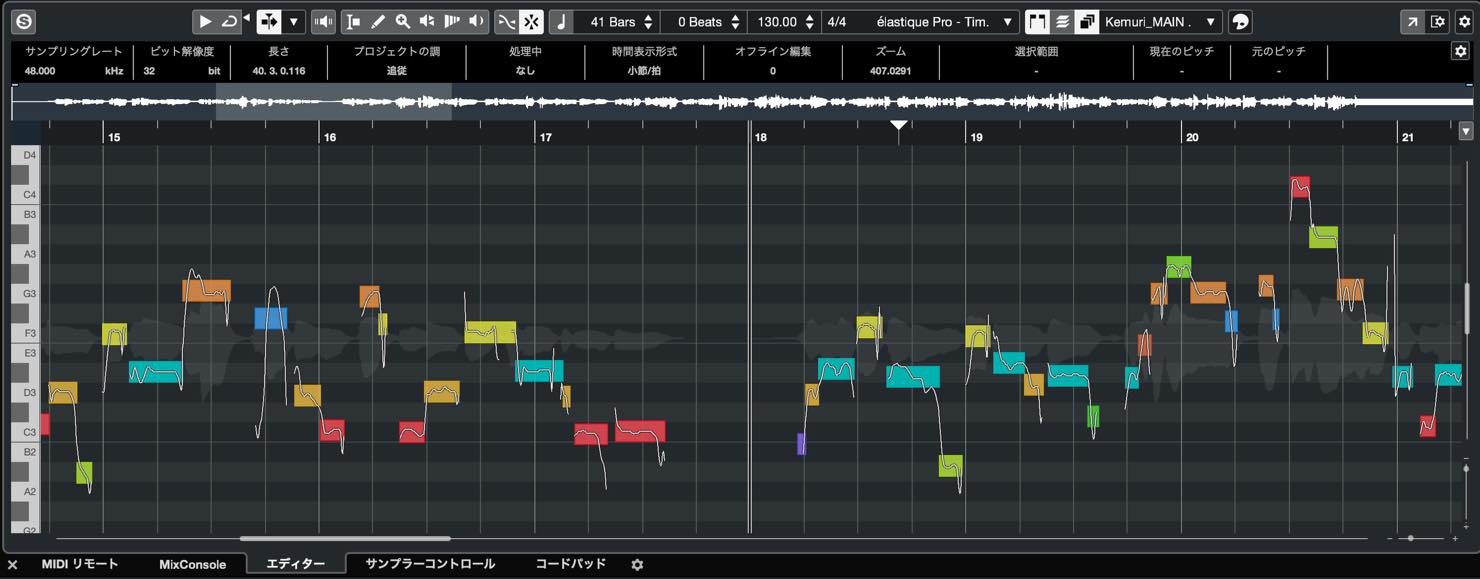The height and width of the screenshot is (579, 1480).
Task: Select the Range Selection tool
Action: (x=353, y=21)
